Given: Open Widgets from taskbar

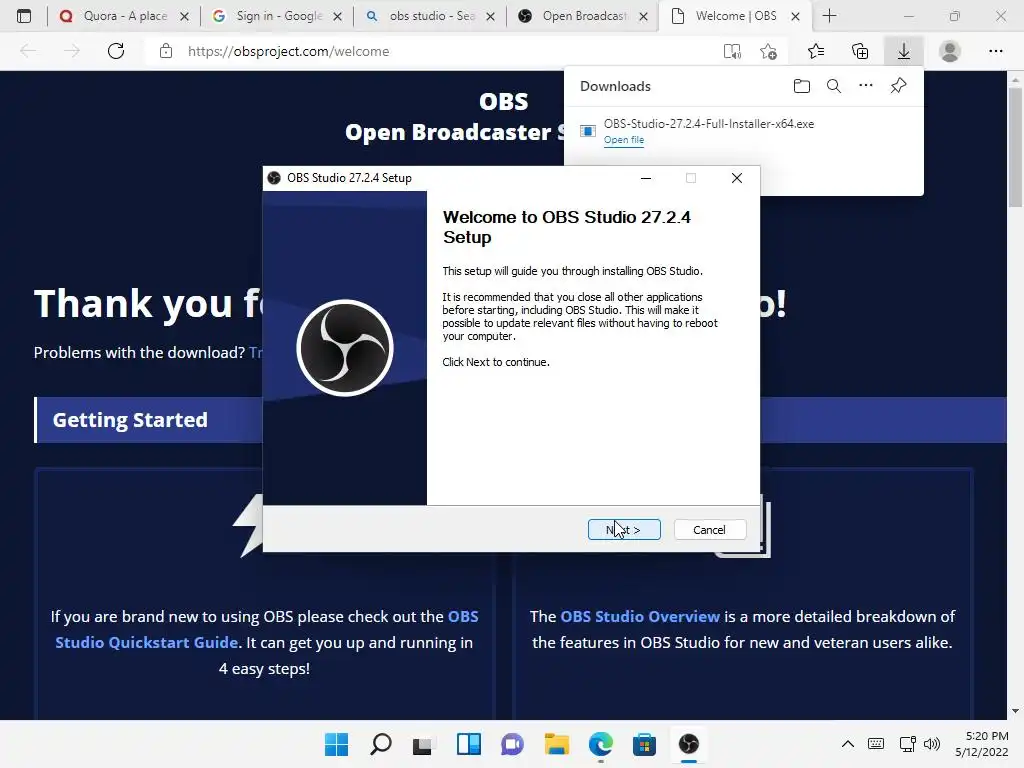Looking at the screenshot, I should (x=468, y=744).
